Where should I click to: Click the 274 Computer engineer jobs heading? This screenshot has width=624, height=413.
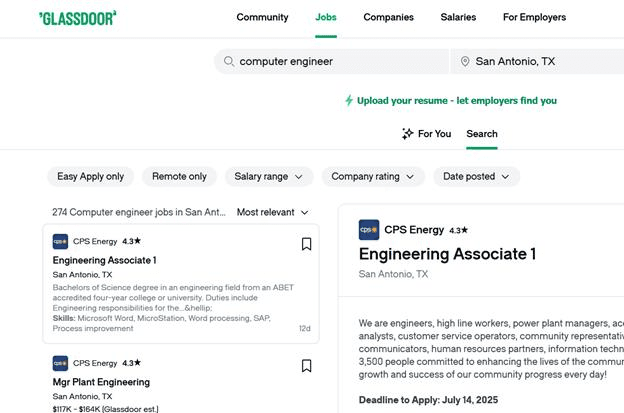click(138, 212)
